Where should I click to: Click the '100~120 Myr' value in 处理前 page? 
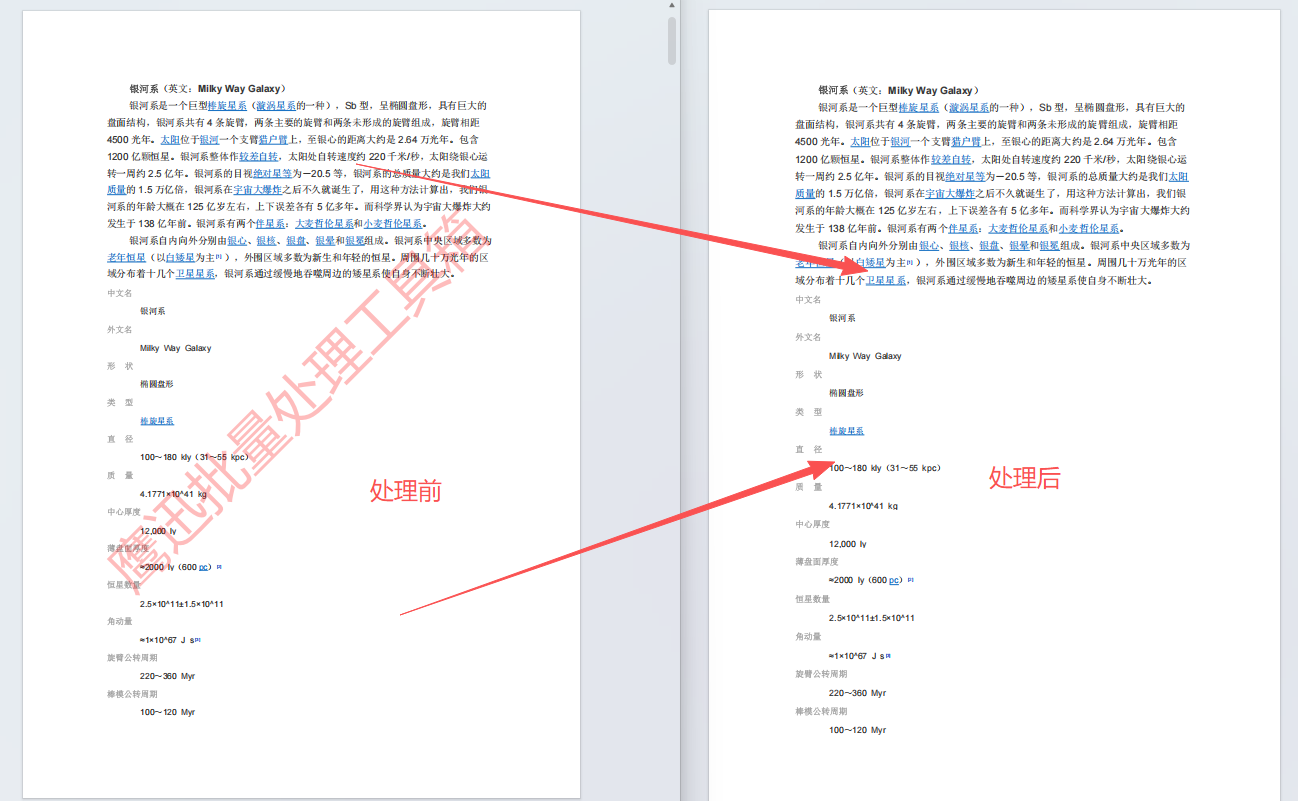click(x=168, y=712)
